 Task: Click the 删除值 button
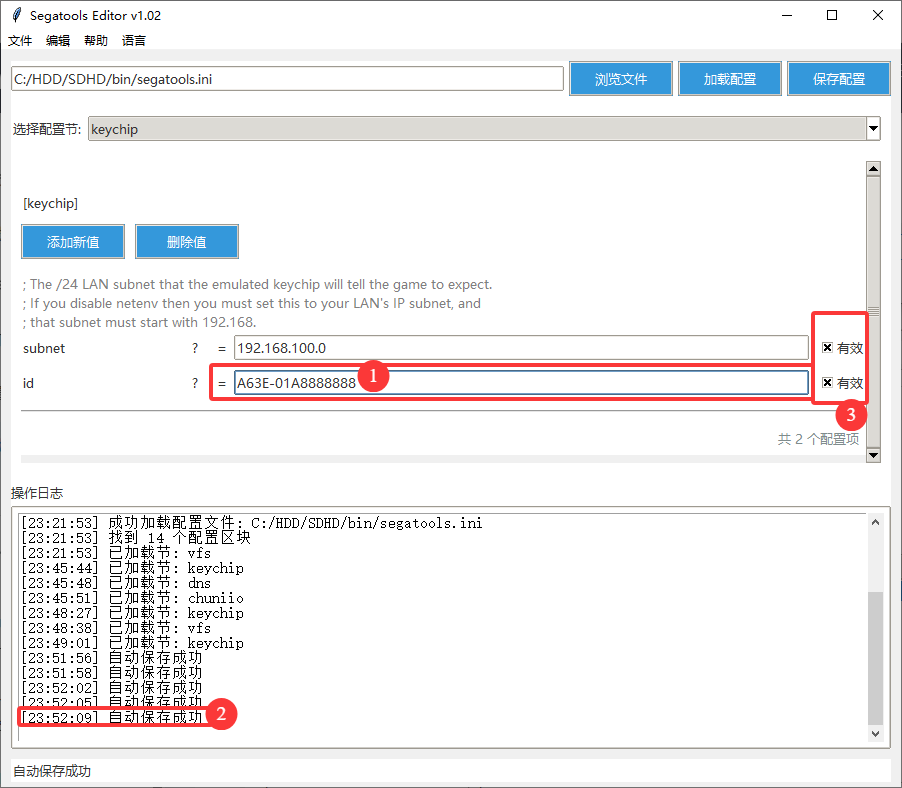[x=187, y=242]
